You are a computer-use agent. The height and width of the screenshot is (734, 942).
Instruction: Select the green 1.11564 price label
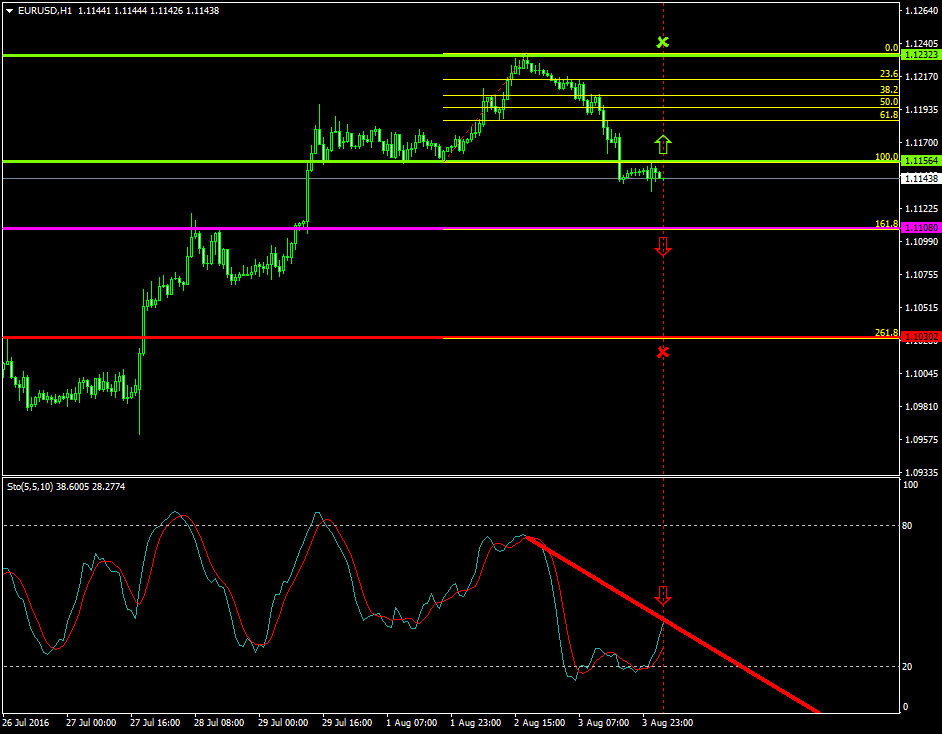click(x=920, y=161)
